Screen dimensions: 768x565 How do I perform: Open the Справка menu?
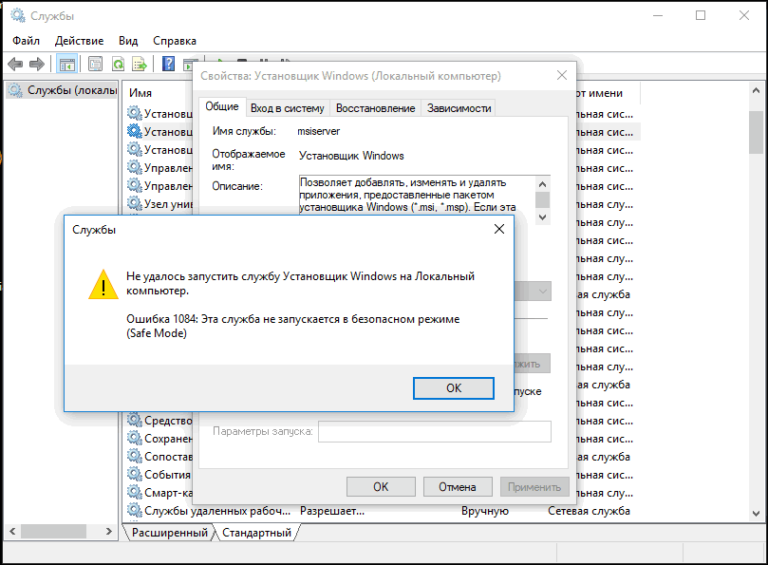pyautogui.click(x=174, y=41)
